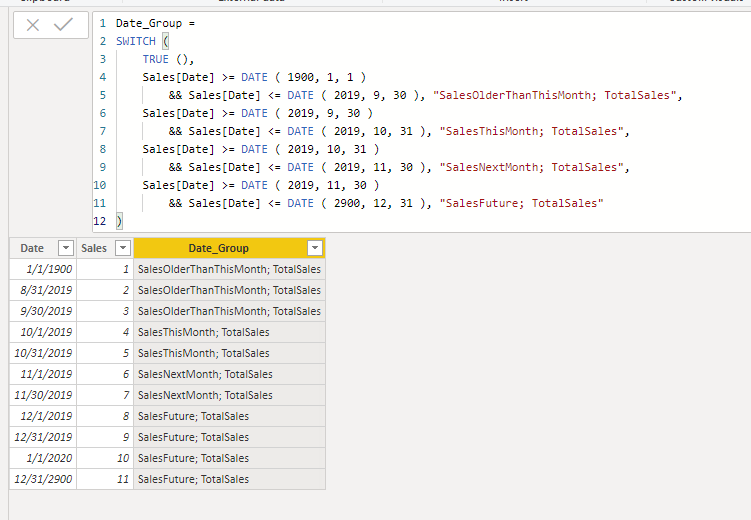Select the 12/31/2019 date cell
The width and height of the screenshot is (751, 520).
[43, 438]
